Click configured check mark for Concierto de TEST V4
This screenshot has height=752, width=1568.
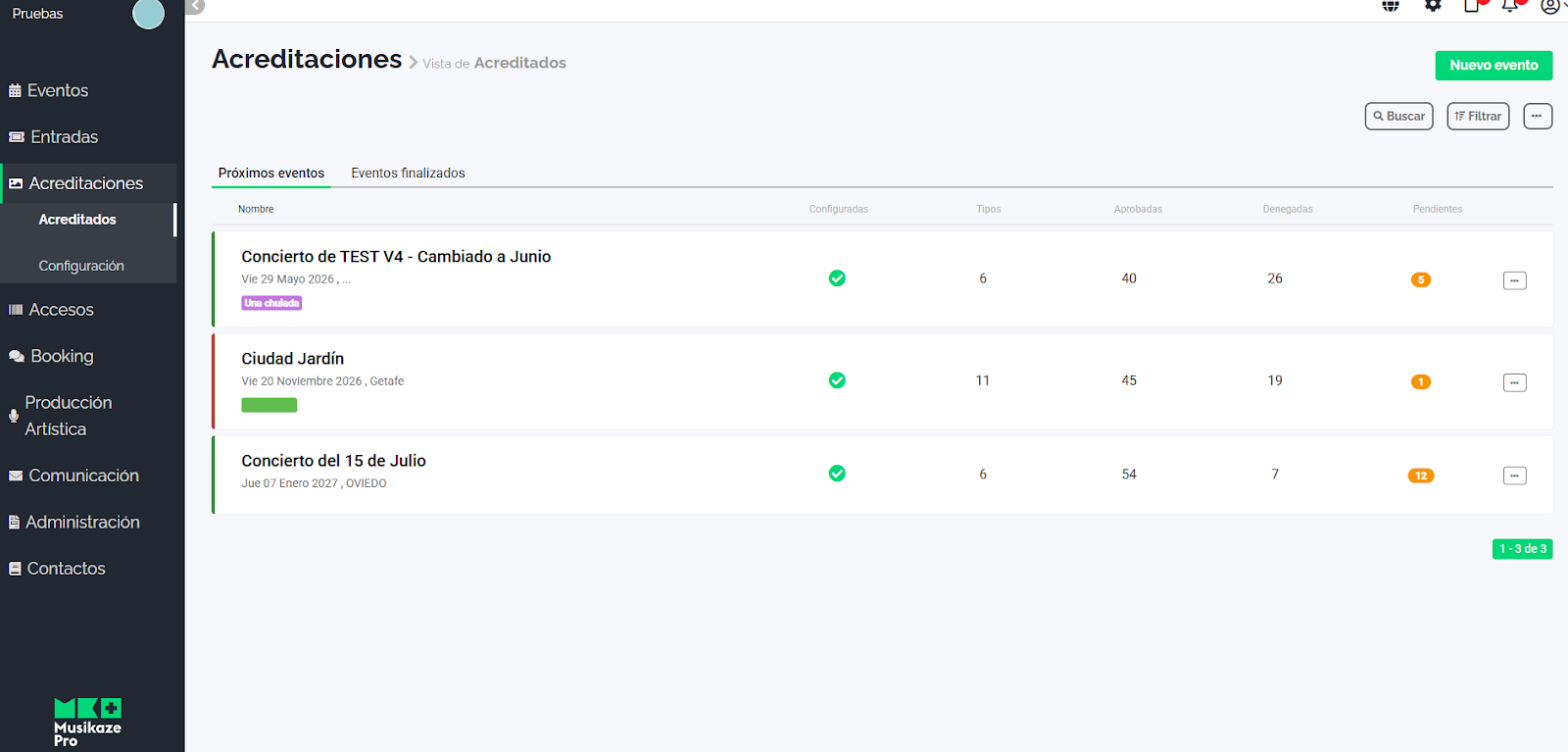tap(837, 278)
